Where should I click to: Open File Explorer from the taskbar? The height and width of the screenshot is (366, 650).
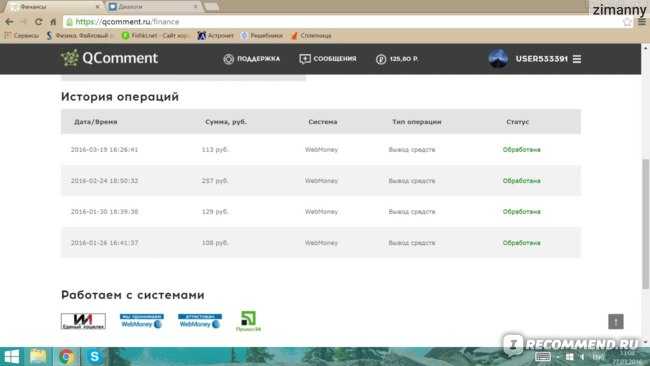[38, 356]
